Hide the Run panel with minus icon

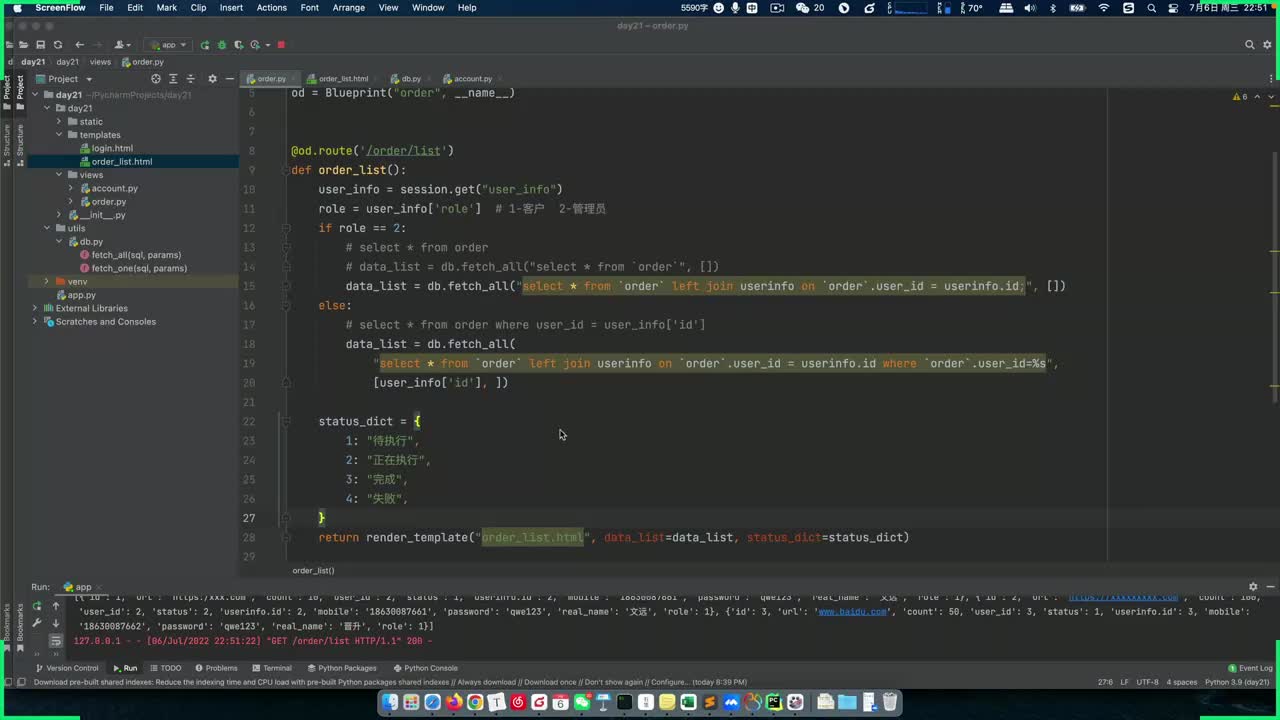pos(1269,587)
